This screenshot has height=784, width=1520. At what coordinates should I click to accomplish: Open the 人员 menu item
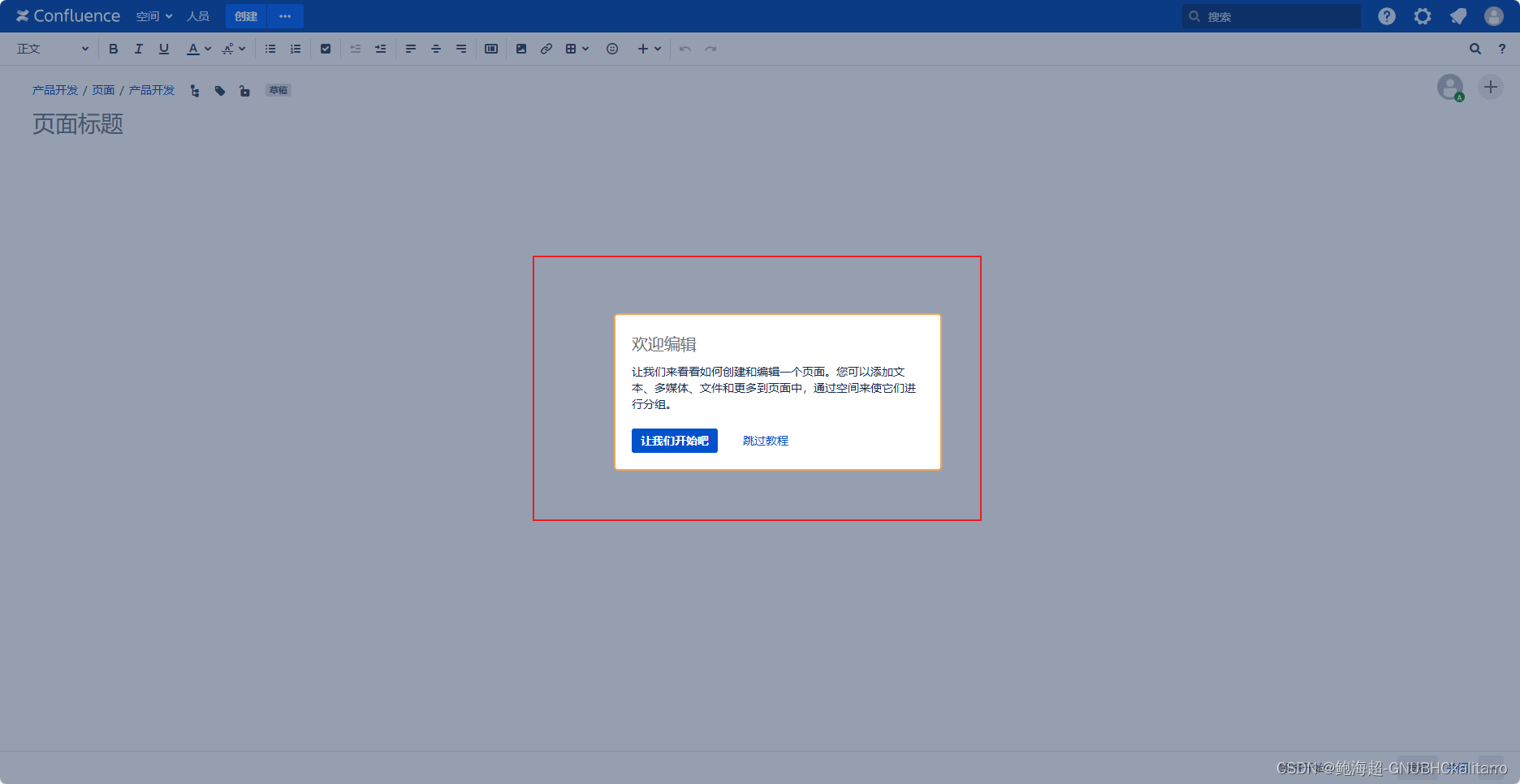pyautogui.click(x=197, y=16)
